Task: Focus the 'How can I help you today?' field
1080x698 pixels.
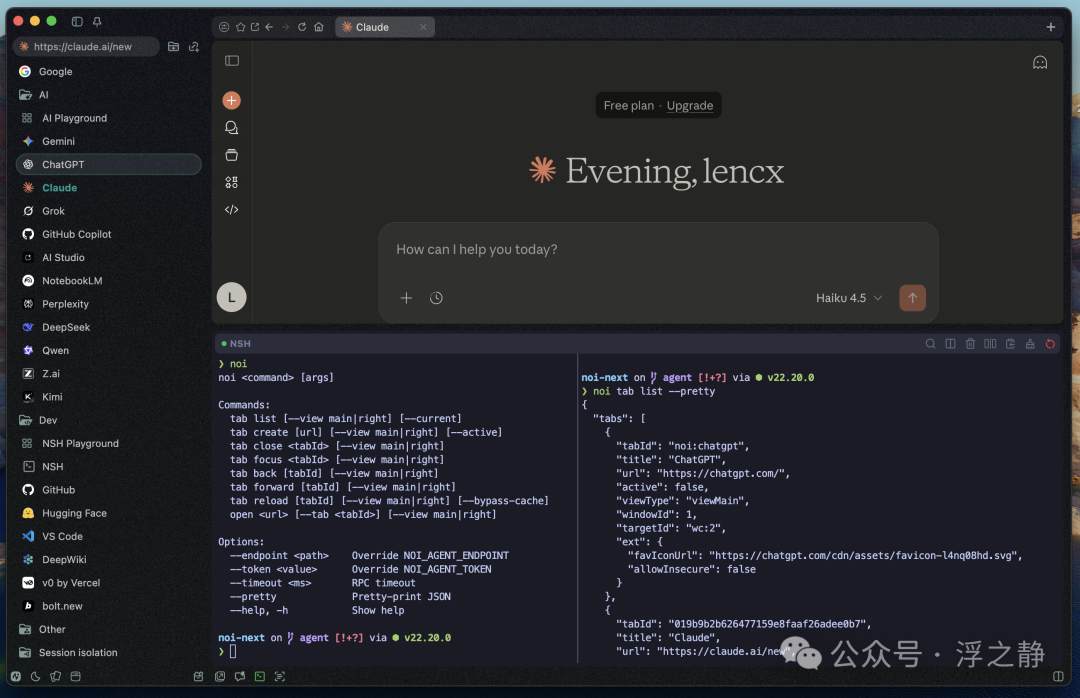Action: point(658,249)
